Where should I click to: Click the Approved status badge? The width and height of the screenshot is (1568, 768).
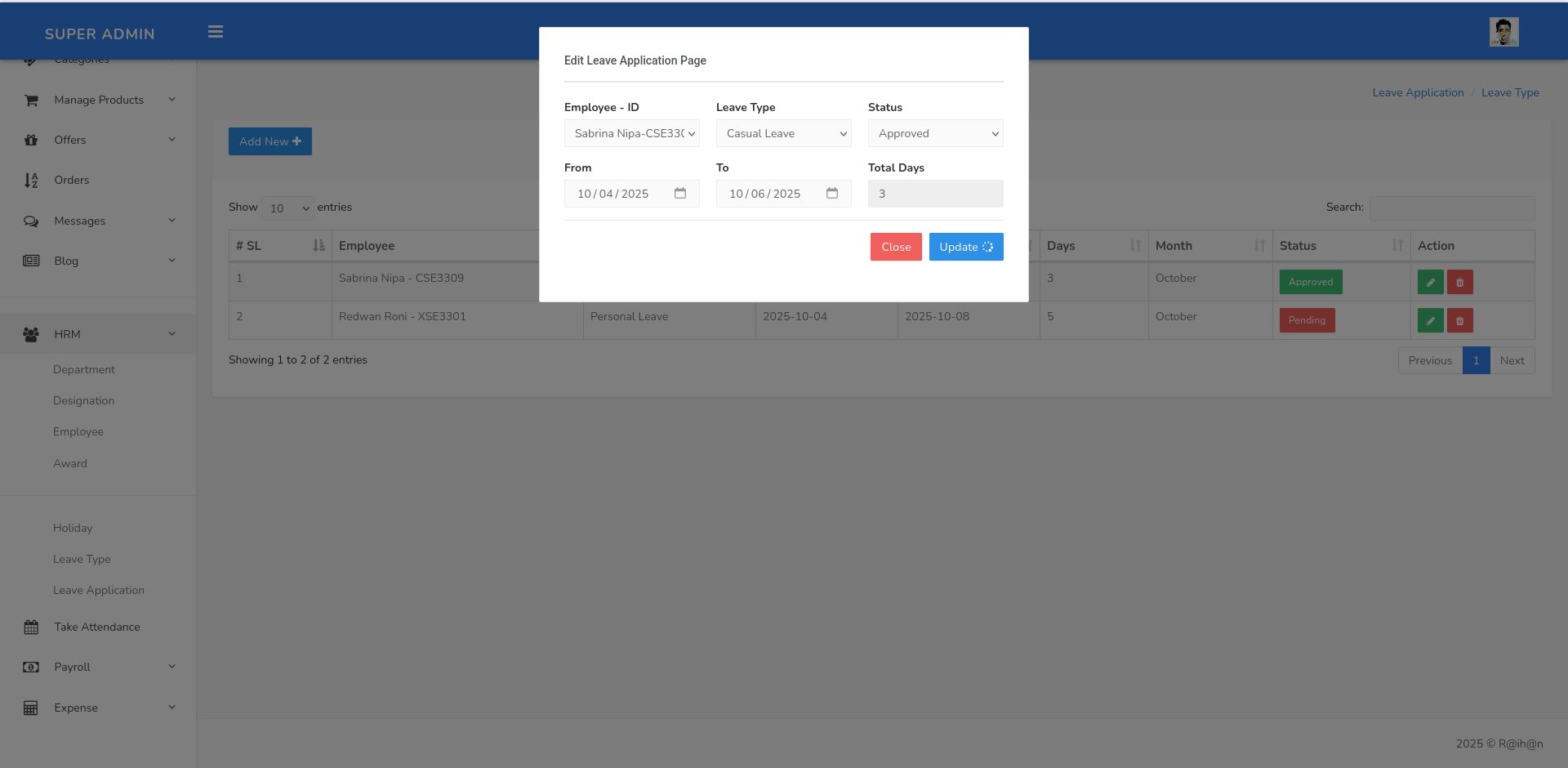tap(1311, 283)
